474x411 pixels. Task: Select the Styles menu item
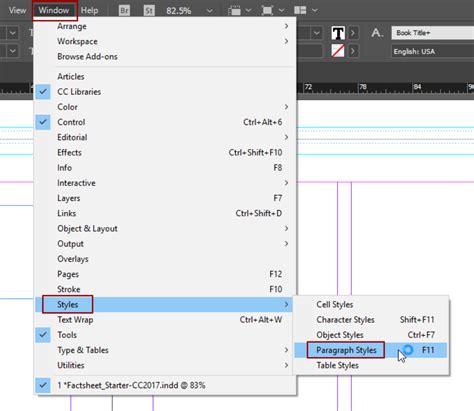tap(164, 305)
